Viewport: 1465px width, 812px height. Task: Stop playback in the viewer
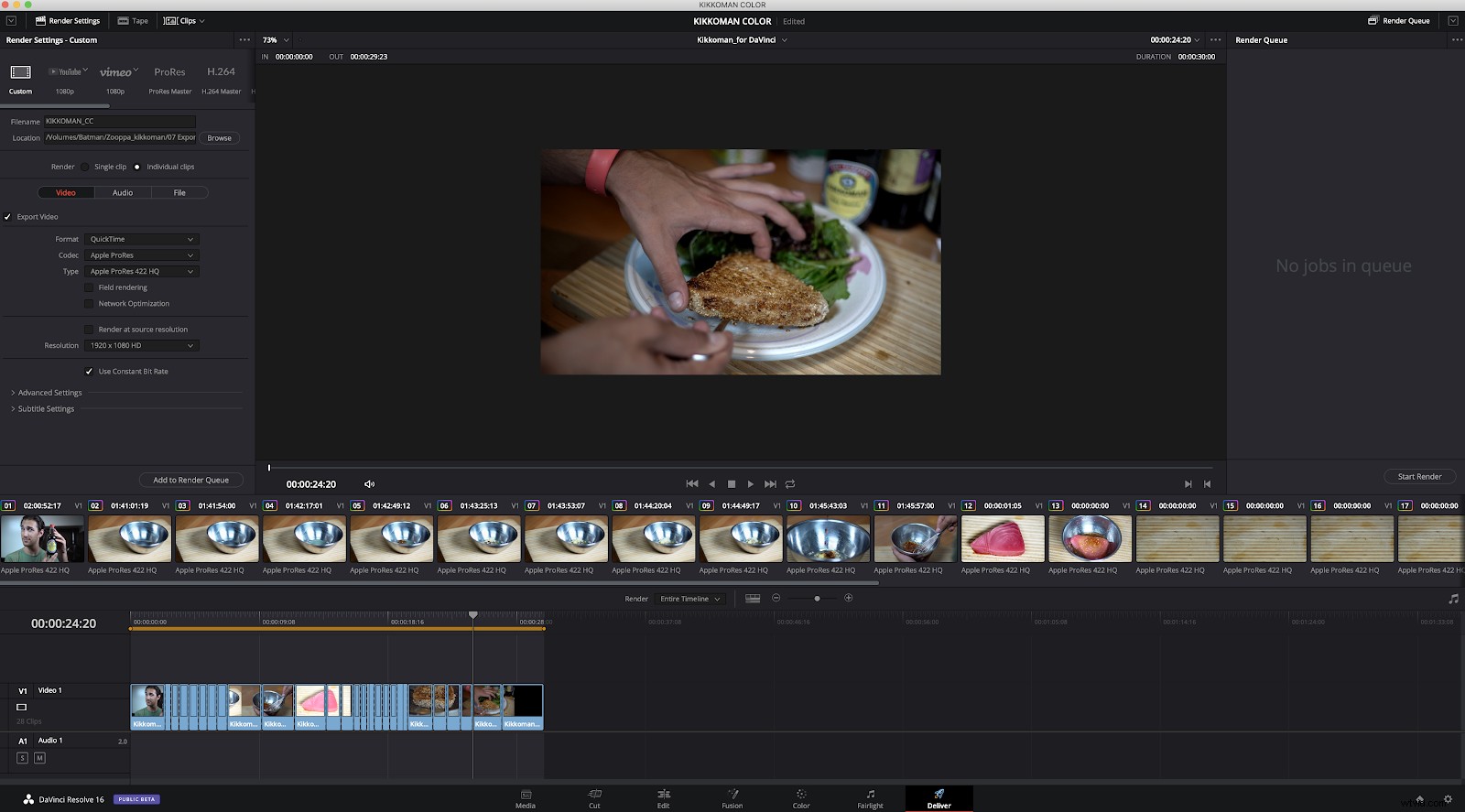[x=732, y=483]
